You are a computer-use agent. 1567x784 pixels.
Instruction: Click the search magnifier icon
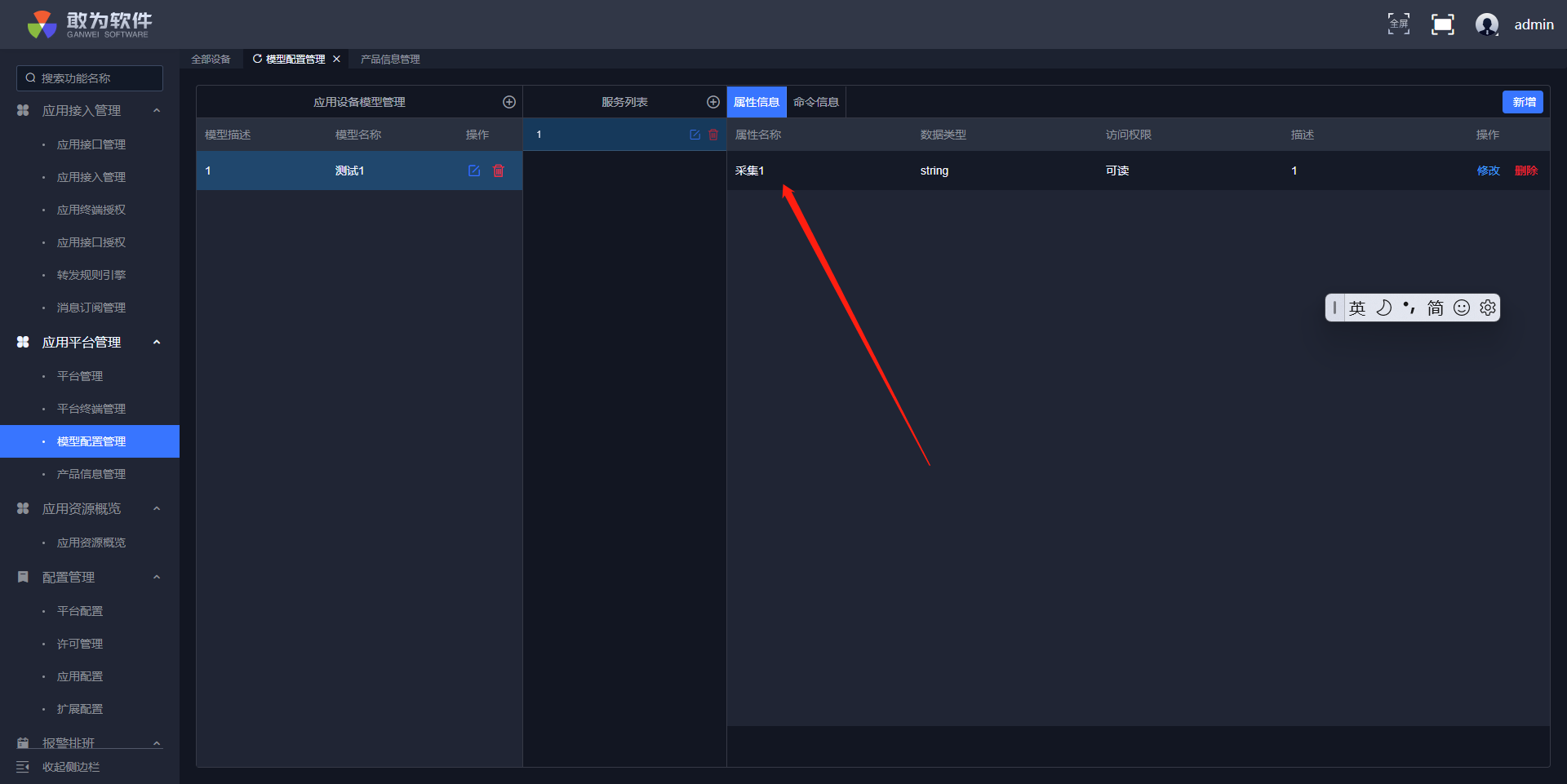tap(31, 78)
